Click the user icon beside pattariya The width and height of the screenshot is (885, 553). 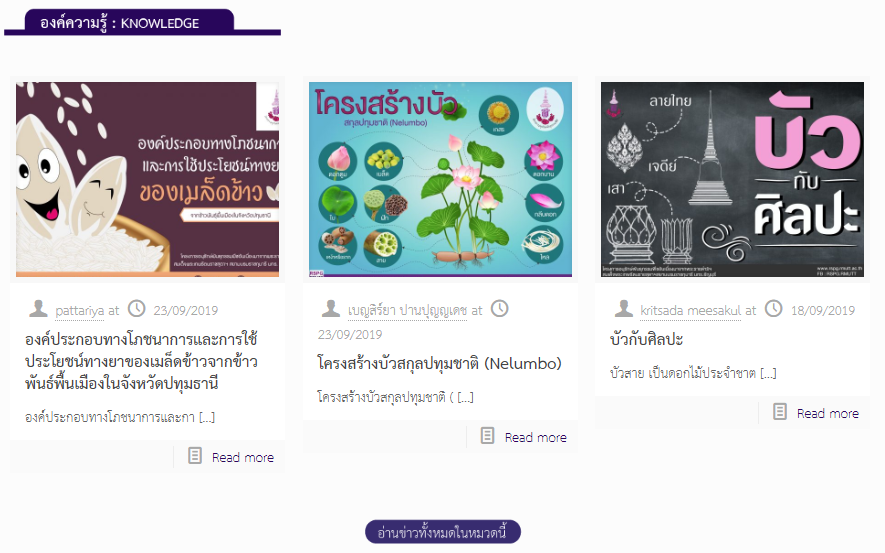[38, 309]
